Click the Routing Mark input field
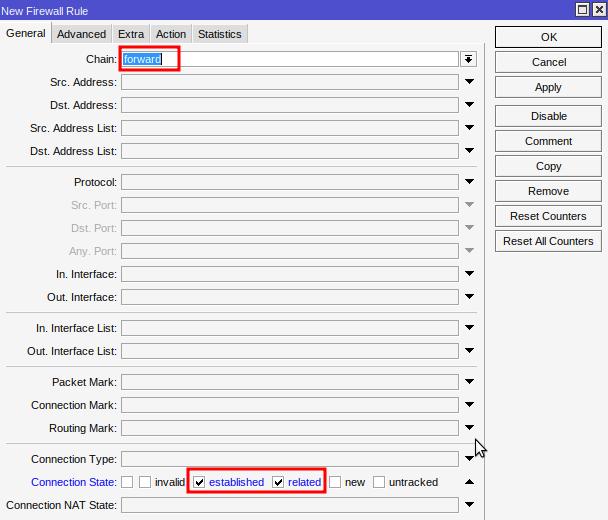This screenshot has width=608, height=520. [290, 428]
